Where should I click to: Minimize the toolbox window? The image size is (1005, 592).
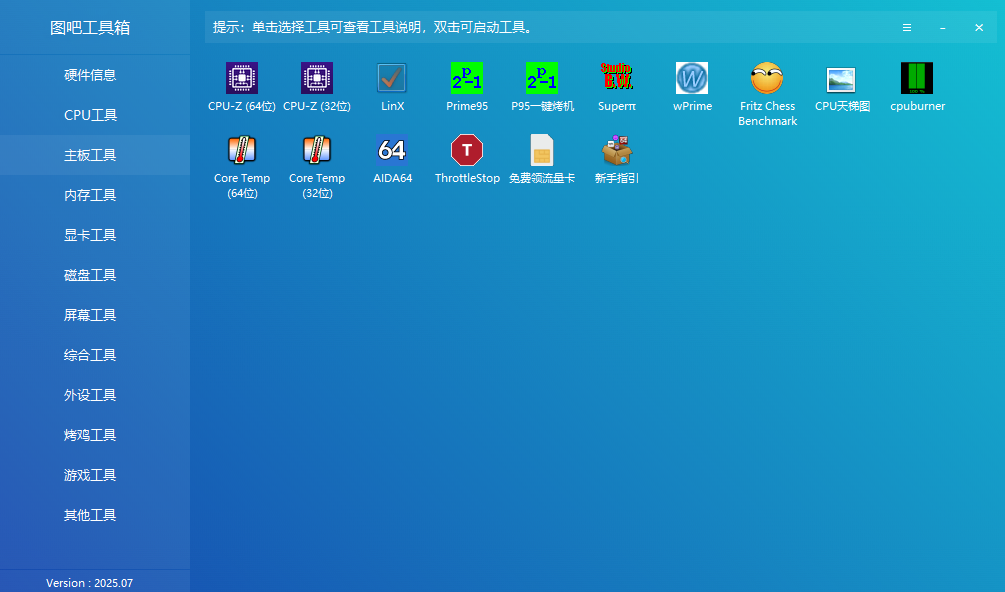click(943, 28)
